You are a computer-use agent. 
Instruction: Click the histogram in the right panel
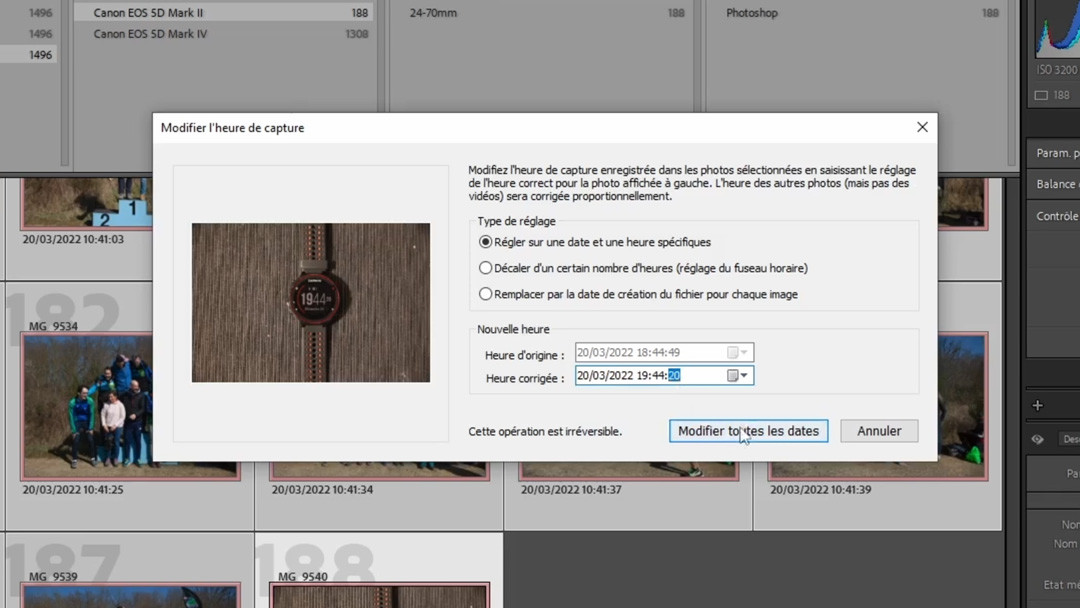[x=1057, y=29]
